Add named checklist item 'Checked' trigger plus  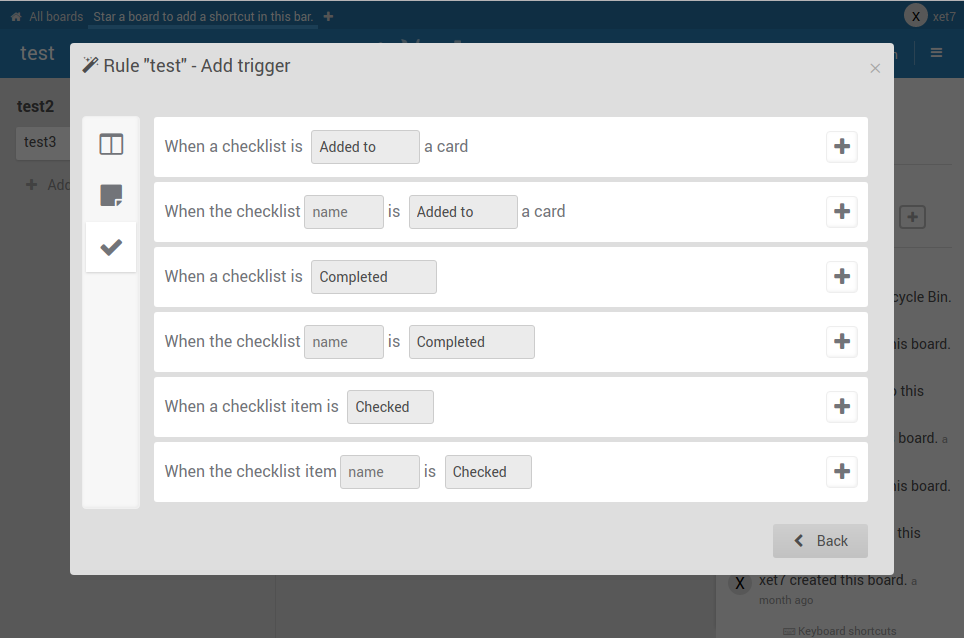coord(842,471)
